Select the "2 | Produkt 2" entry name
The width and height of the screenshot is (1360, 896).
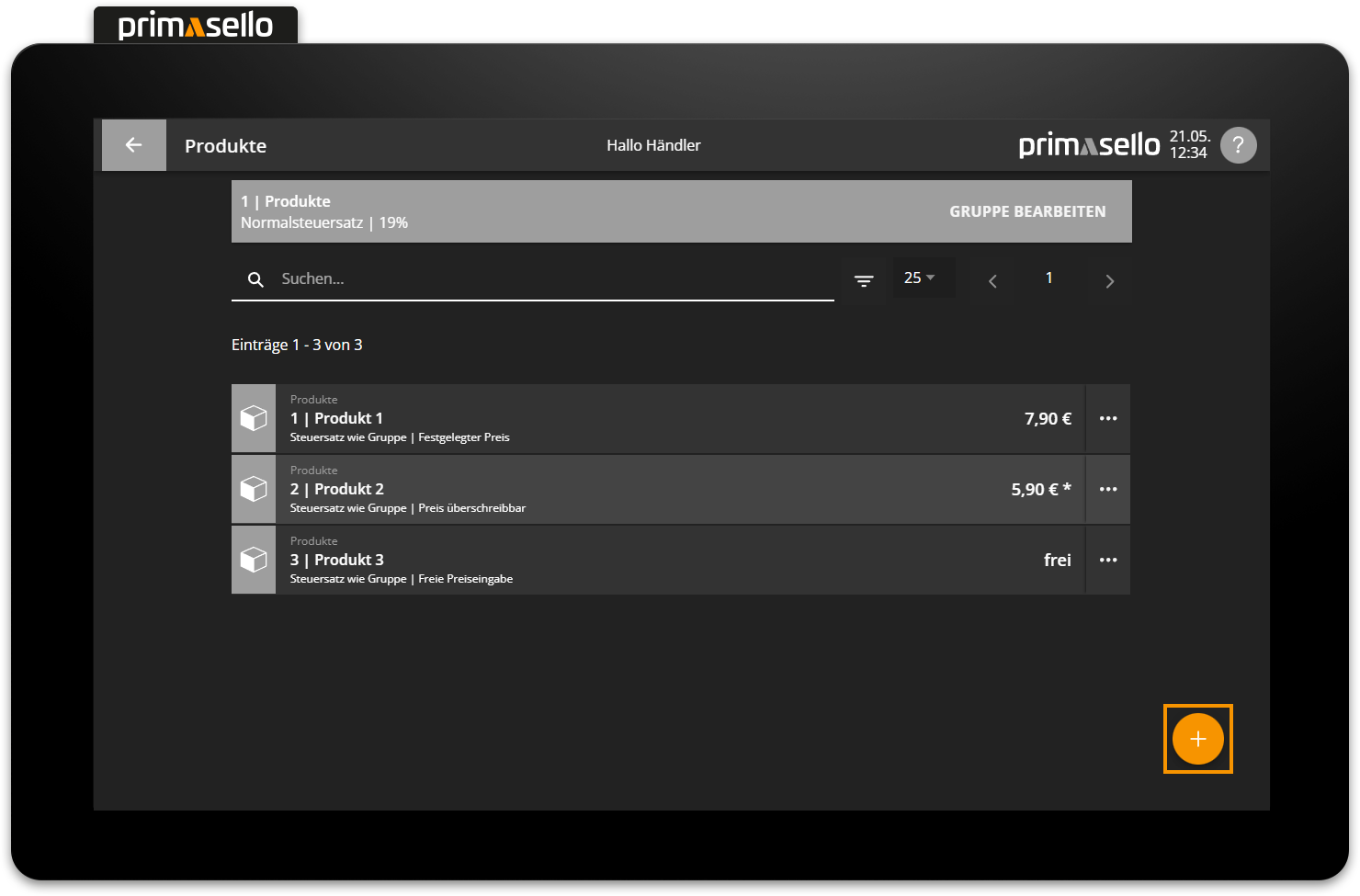click(x=337, y=490)
